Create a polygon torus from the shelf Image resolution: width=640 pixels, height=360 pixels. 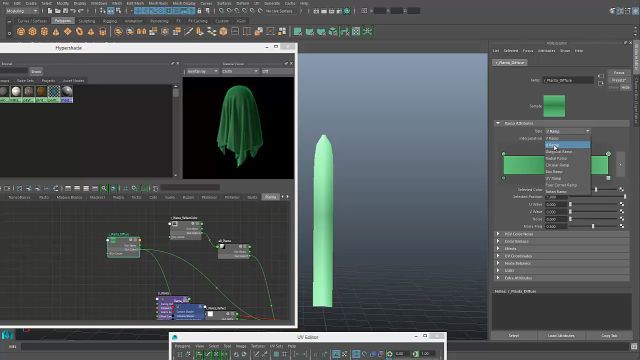(79, 31)
